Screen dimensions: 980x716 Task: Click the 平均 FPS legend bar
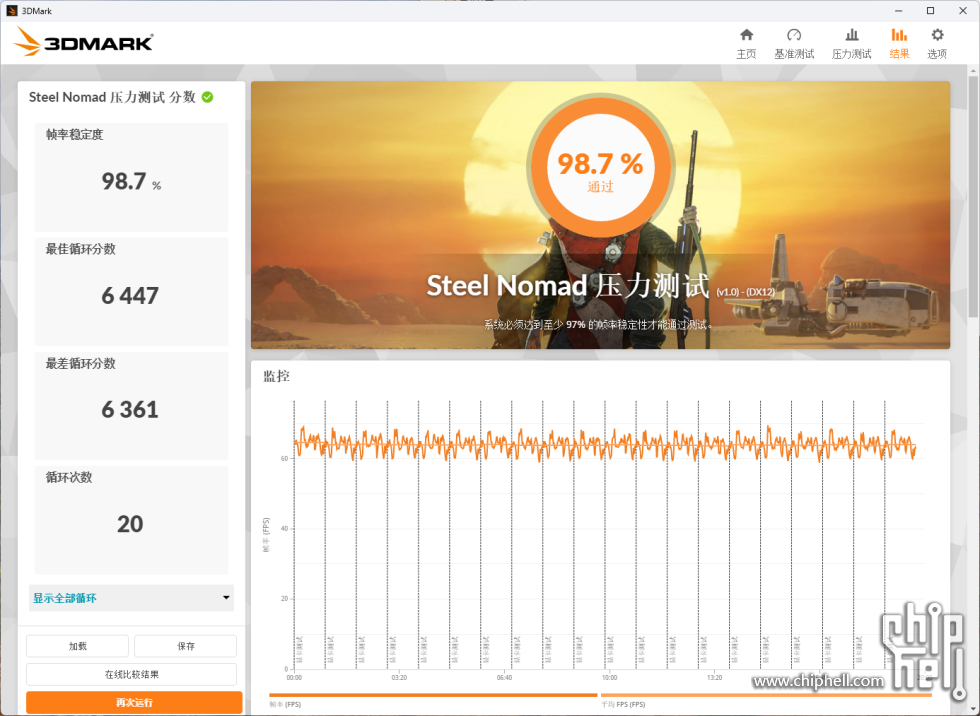coord(766,695)
